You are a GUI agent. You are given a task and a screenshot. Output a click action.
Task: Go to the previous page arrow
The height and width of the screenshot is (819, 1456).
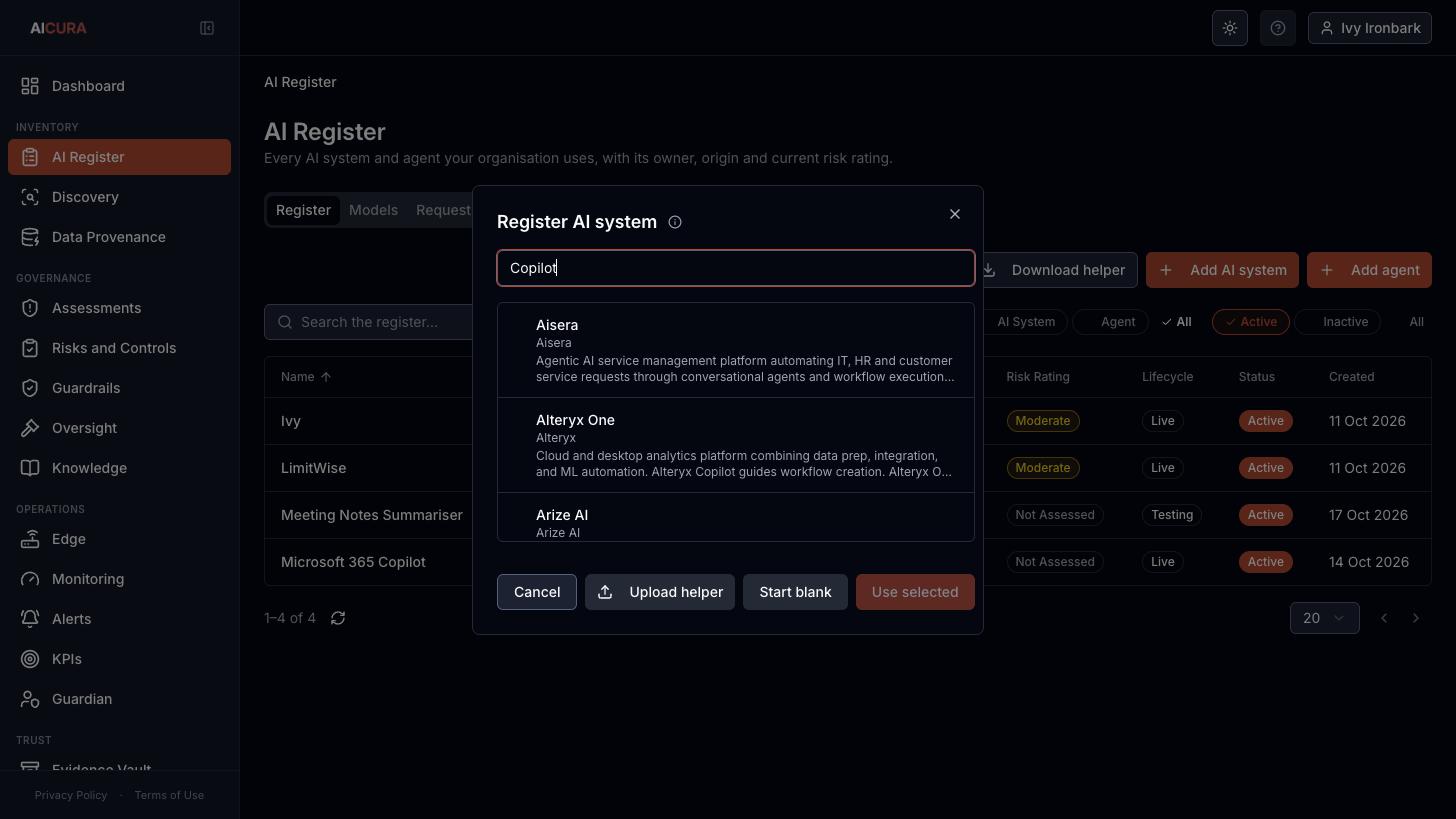point(1384,618)
